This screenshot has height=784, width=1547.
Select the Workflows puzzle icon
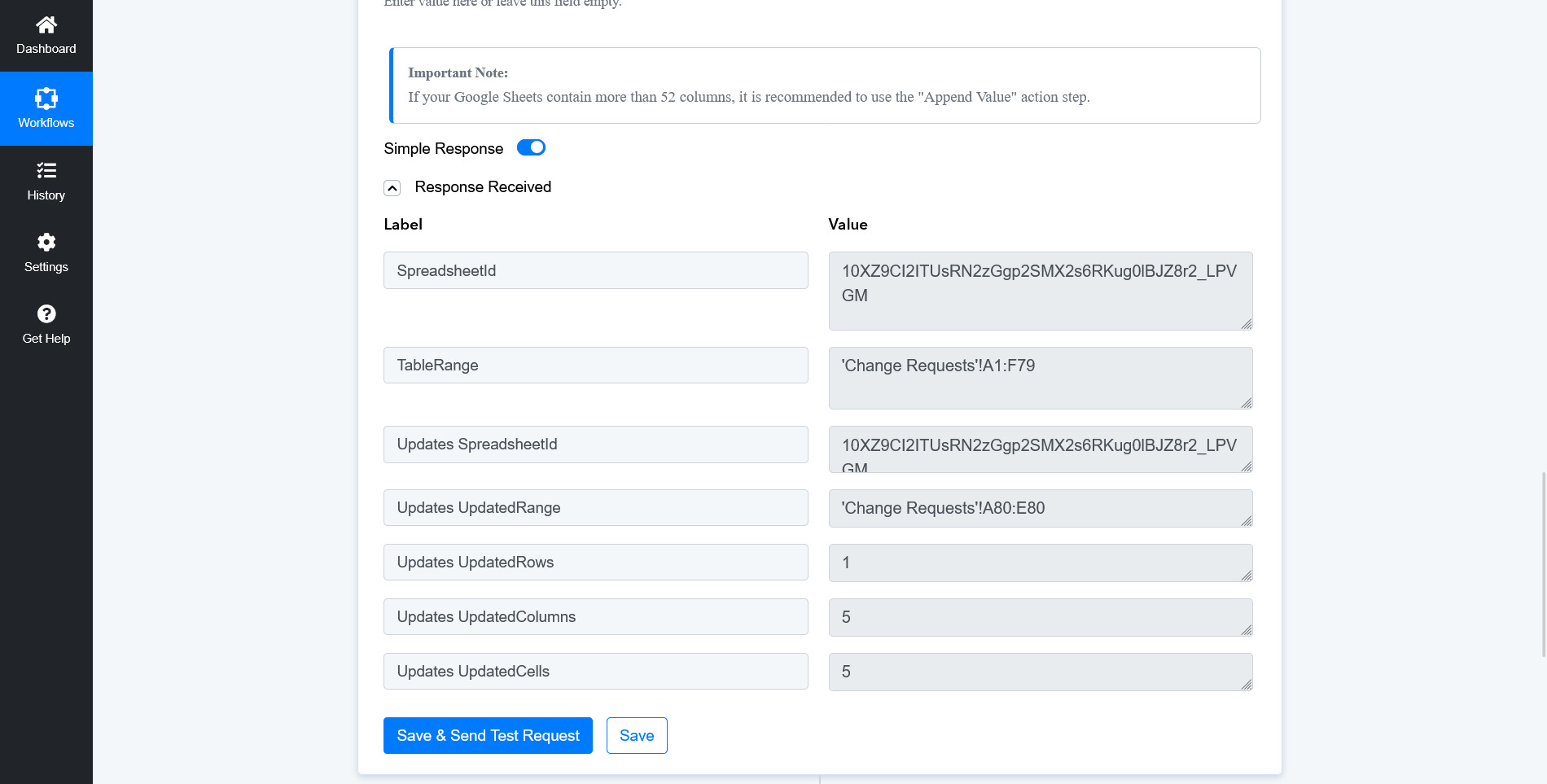pyautogui.click(x=46, y=99)
